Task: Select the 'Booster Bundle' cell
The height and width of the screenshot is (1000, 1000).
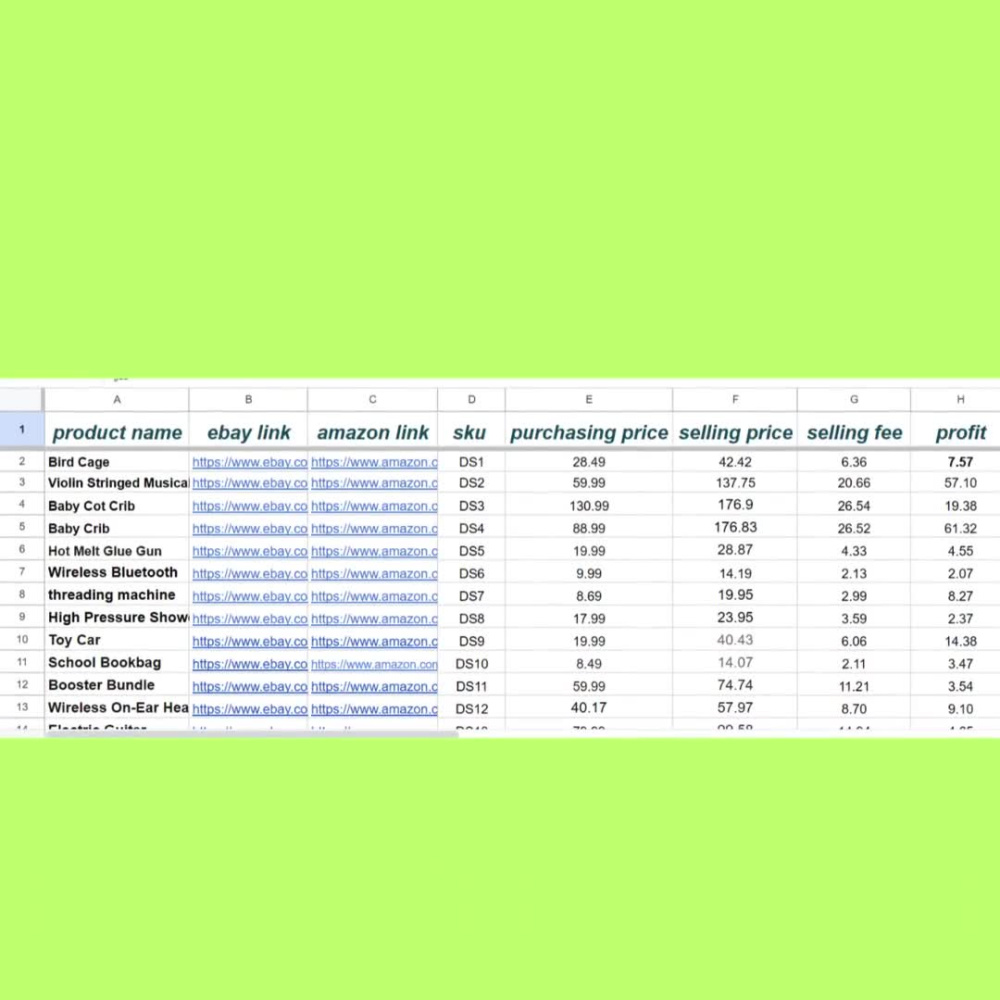Action: coord(117,685)
